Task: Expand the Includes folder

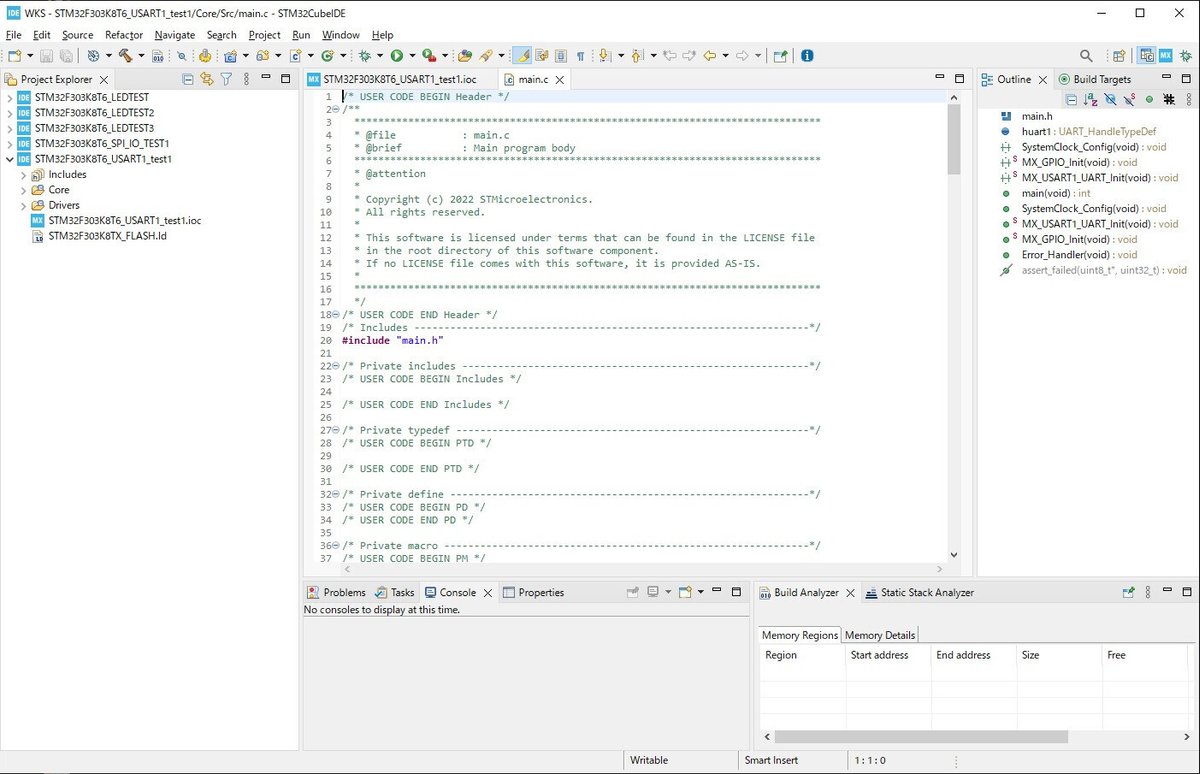Action: [24, 174]
